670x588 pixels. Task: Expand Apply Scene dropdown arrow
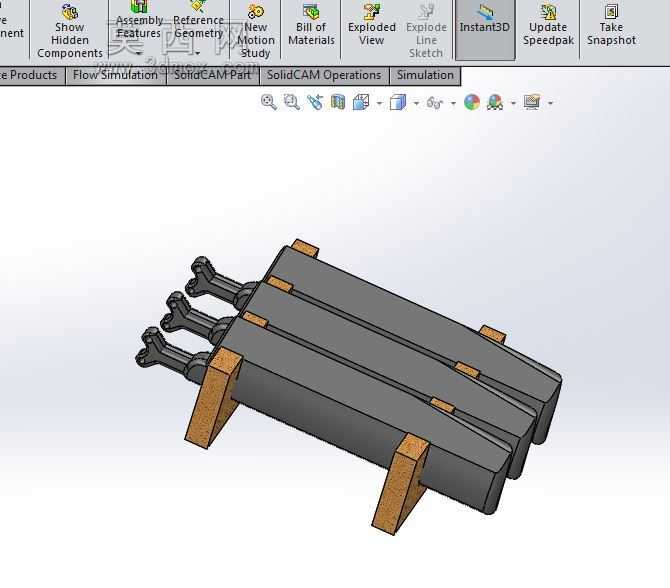tap(513, 103)
